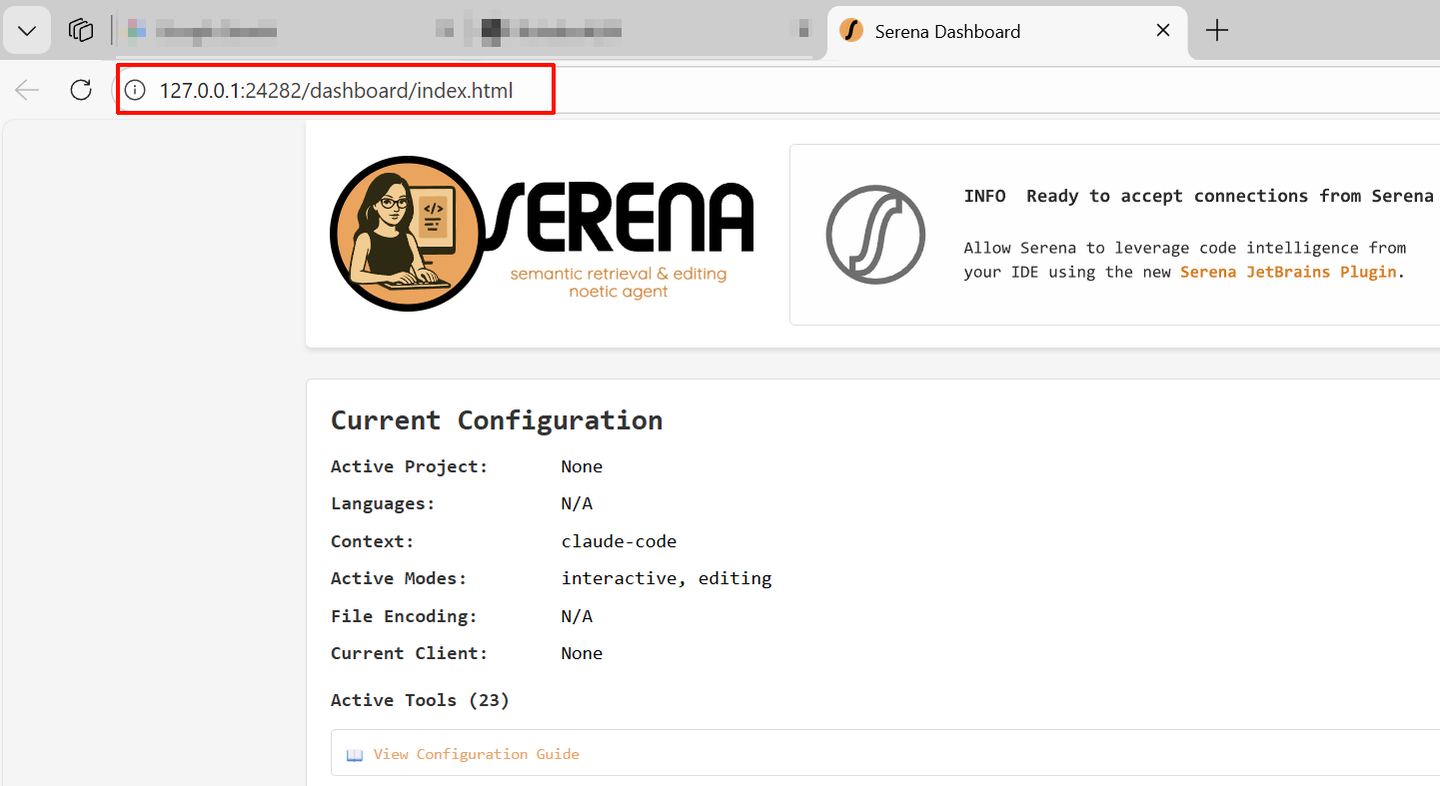Click the Serena favicon on the dashboard tab

point(851,31)
